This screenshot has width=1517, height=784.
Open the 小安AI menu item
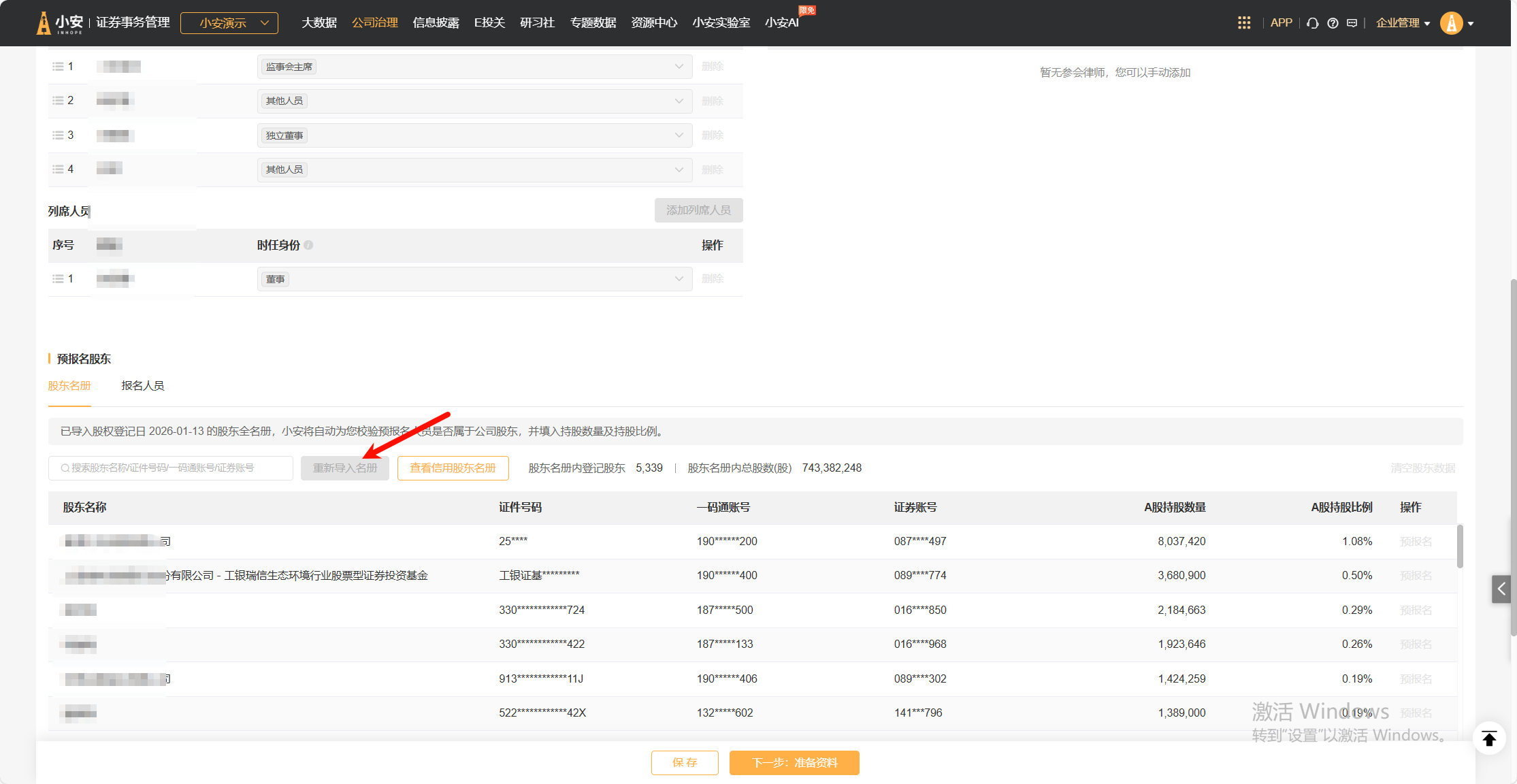781,23
